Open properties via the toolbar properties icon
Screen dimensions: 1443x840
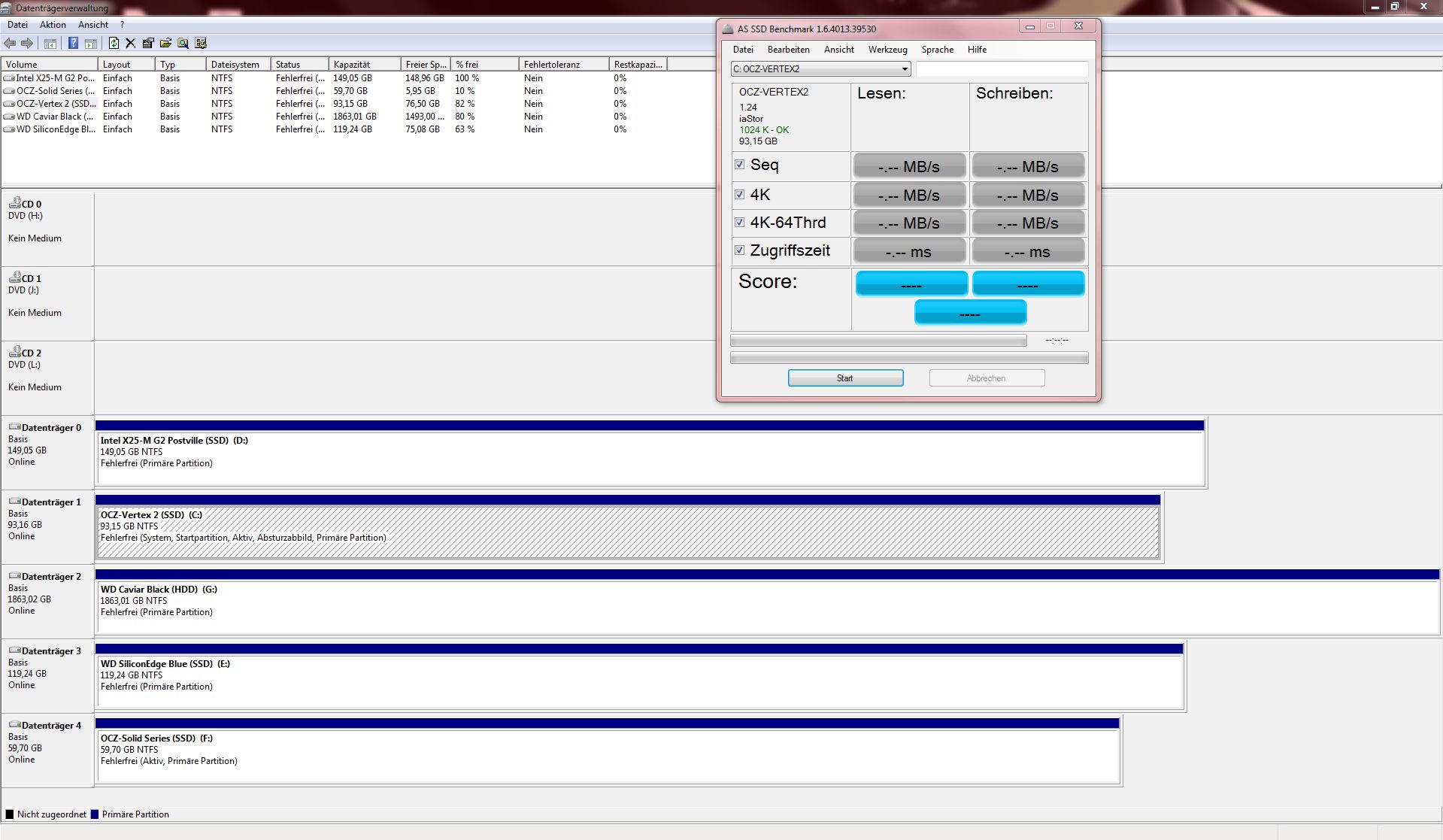pyautogui.click(x=148, y=43)
